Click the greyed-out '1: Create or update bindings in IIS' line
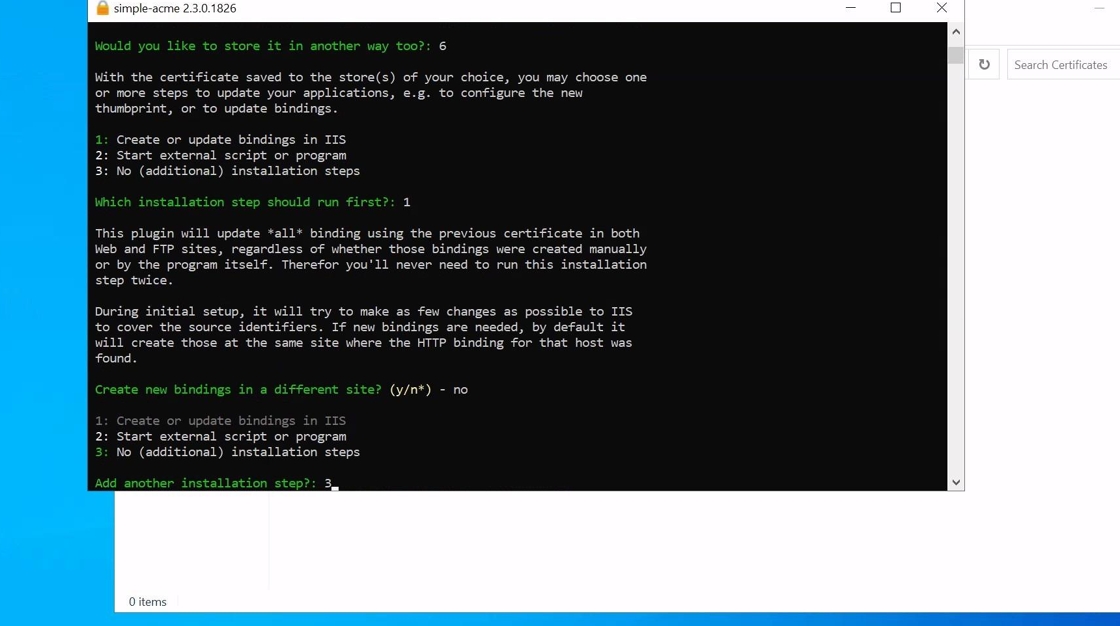The height and width of the screenshot is (626, 1120). tap(220, 421)
